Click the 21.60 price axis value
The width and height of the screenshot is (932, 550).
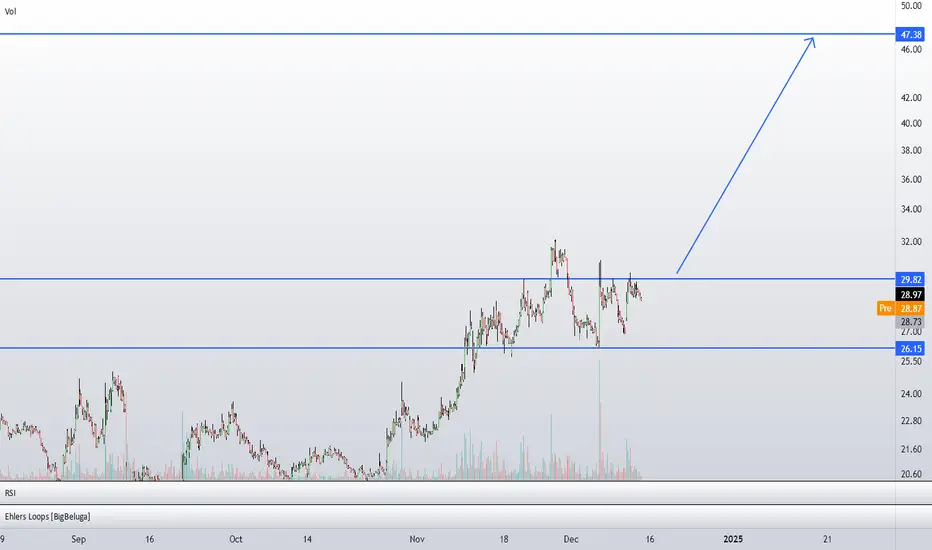[911, 449]
